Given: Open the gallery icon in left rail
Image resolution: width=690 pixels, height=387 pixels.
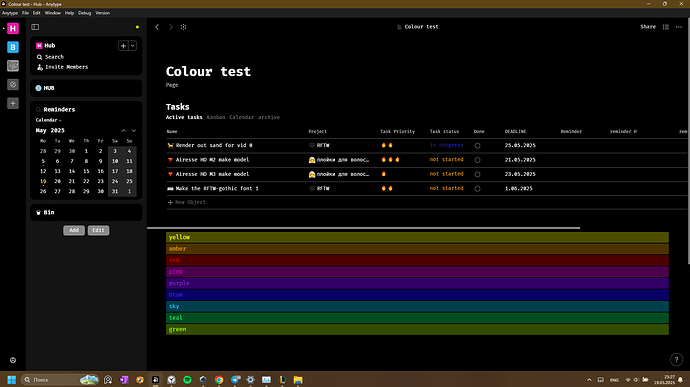Looking at the screenshot, I should coord(13,85).
